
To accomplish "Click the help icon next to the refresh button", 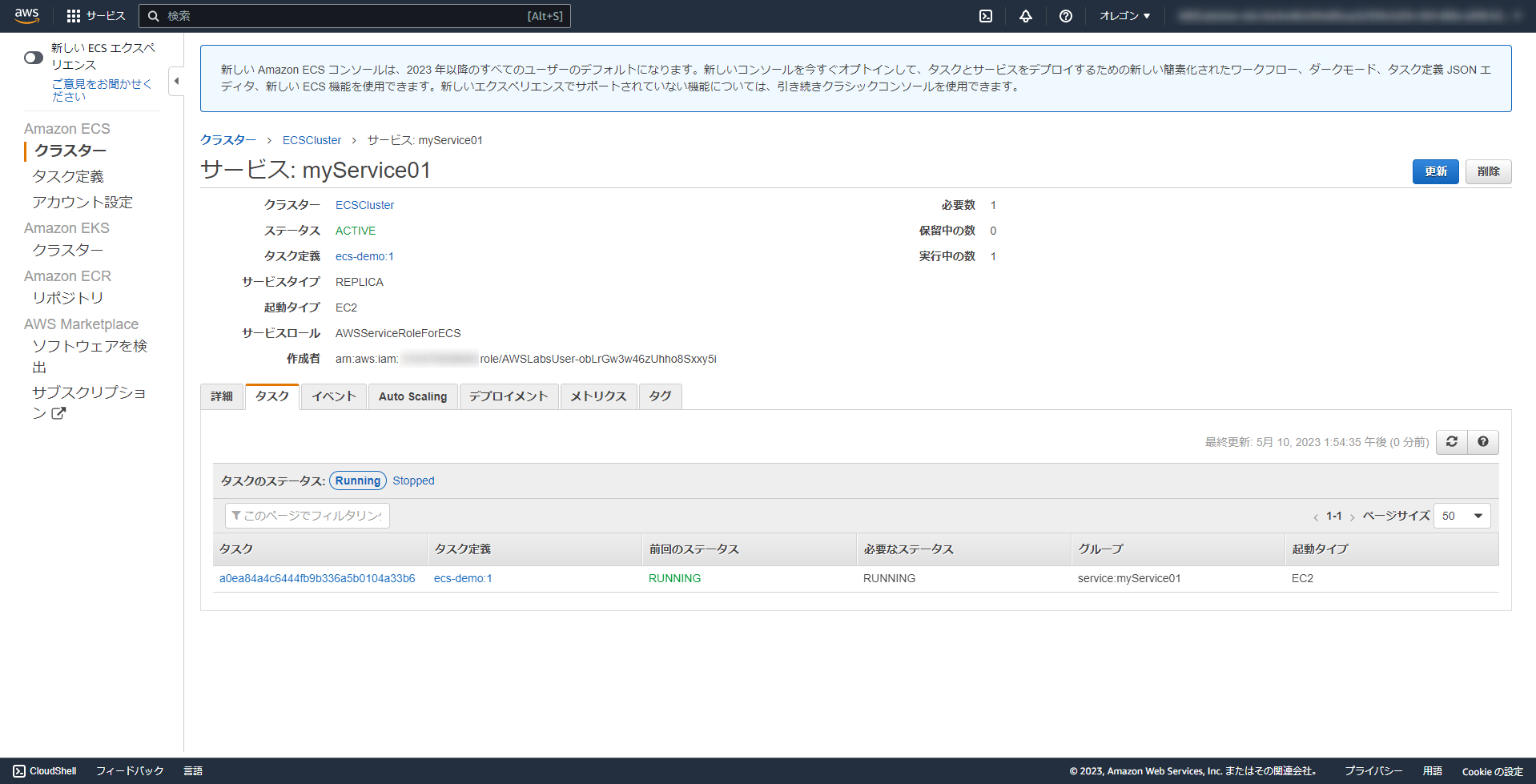I will tap(1482, 441).
